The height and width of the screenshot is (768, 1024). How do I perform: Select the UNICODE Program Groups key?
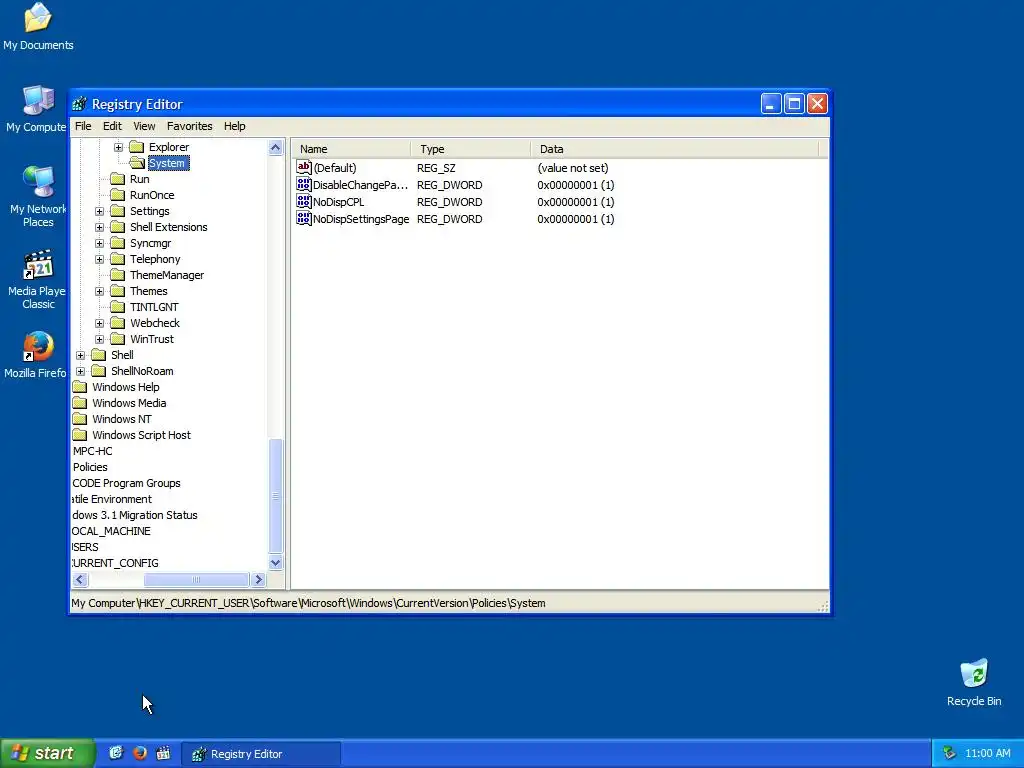point(126,483)
